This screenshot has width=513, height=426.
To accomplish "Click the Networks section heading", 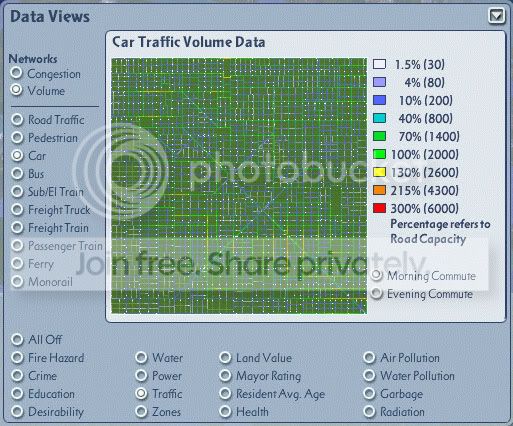I will click(x=33, y=59).
